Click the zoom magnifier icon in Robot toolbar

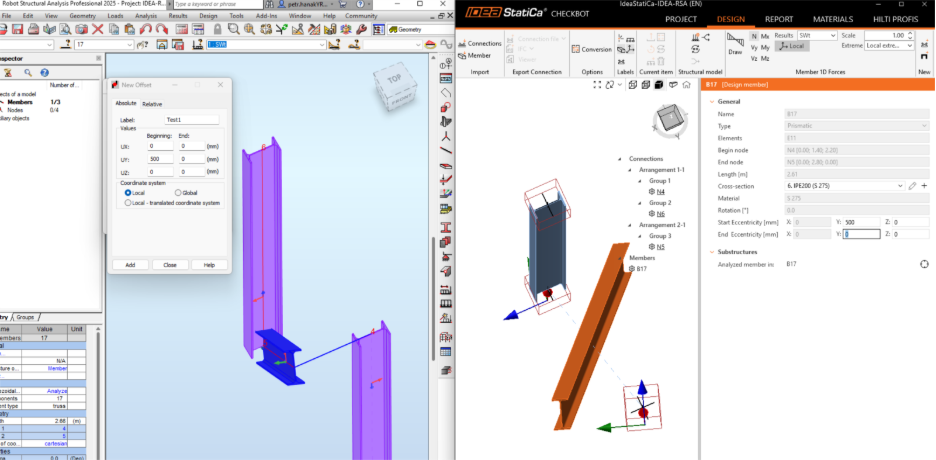(x=234, y=29)
